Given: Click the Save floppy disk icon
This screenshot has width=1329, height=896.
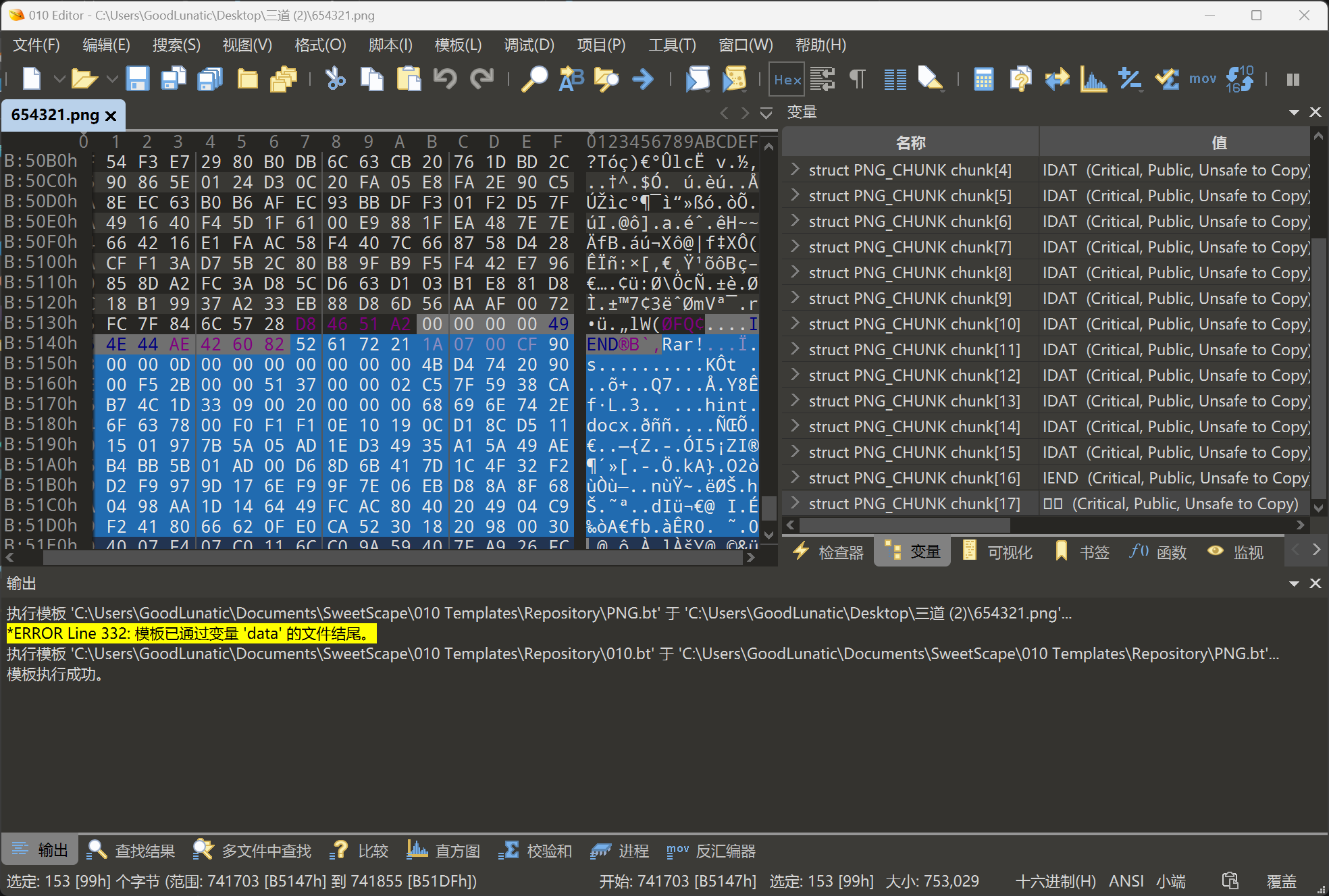Looking at the screenshot, I should tap(138, 79).
